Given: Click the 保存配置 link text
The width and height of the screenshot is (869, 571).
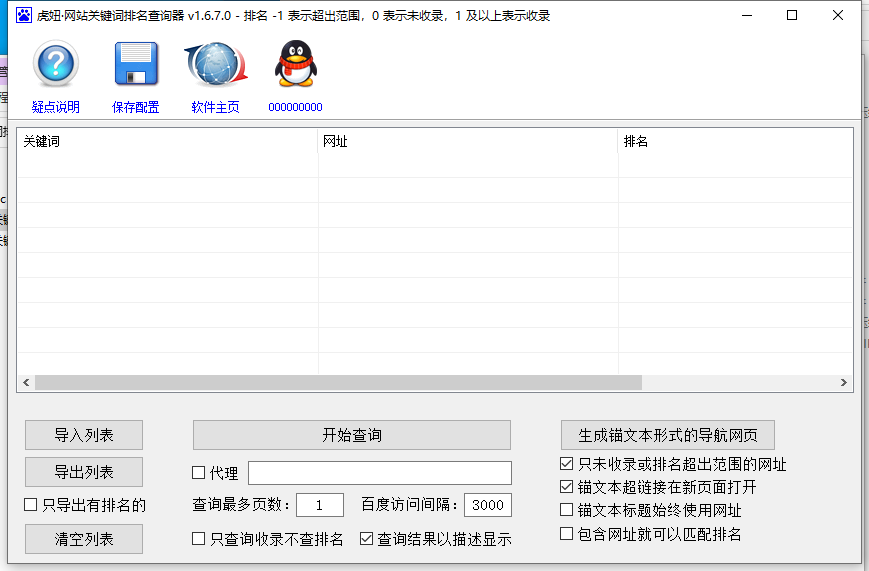Looking at the screenshot, I should 136,107.
